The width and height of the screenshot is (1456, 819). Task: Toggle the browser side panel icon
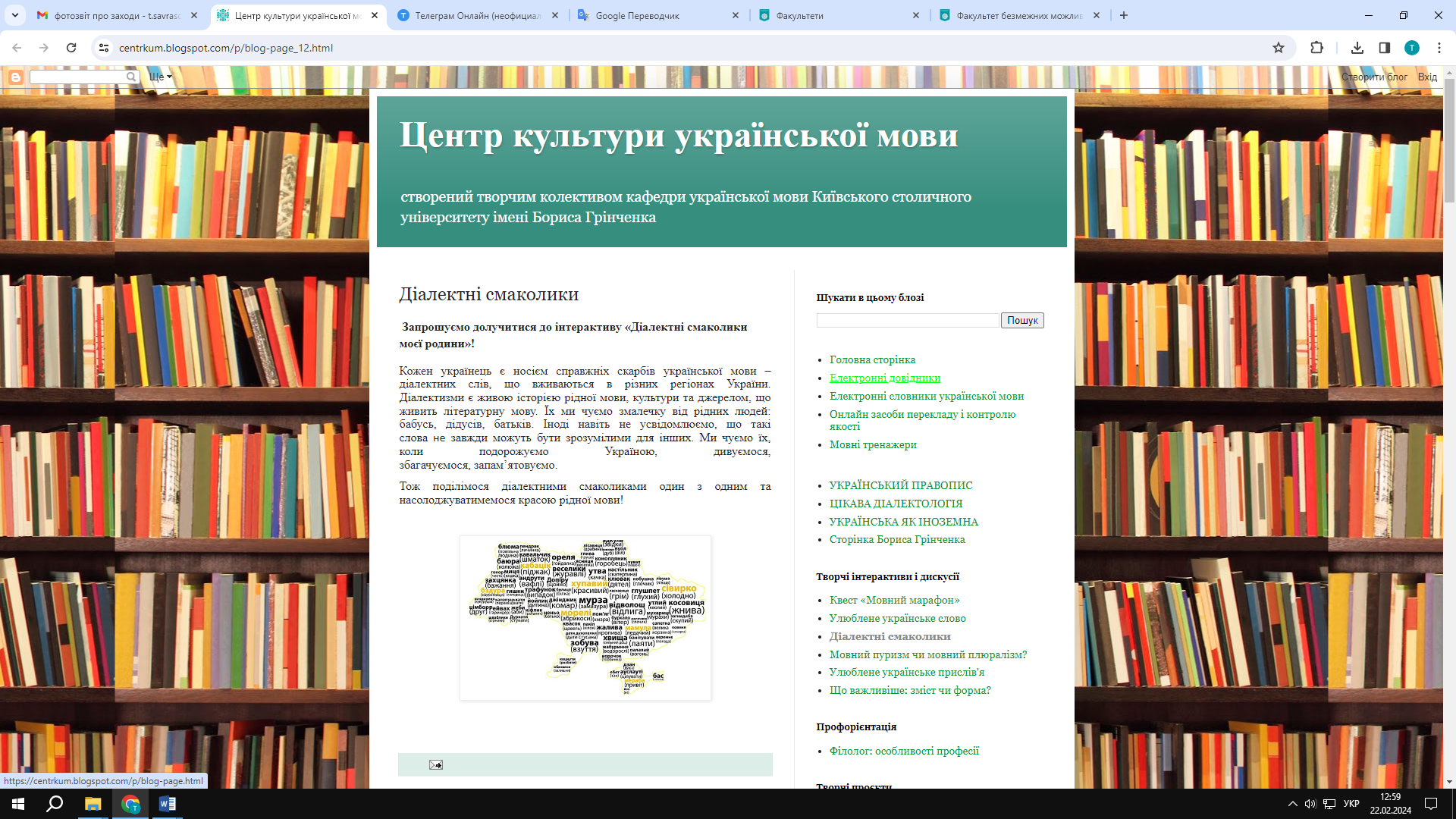1385,48
